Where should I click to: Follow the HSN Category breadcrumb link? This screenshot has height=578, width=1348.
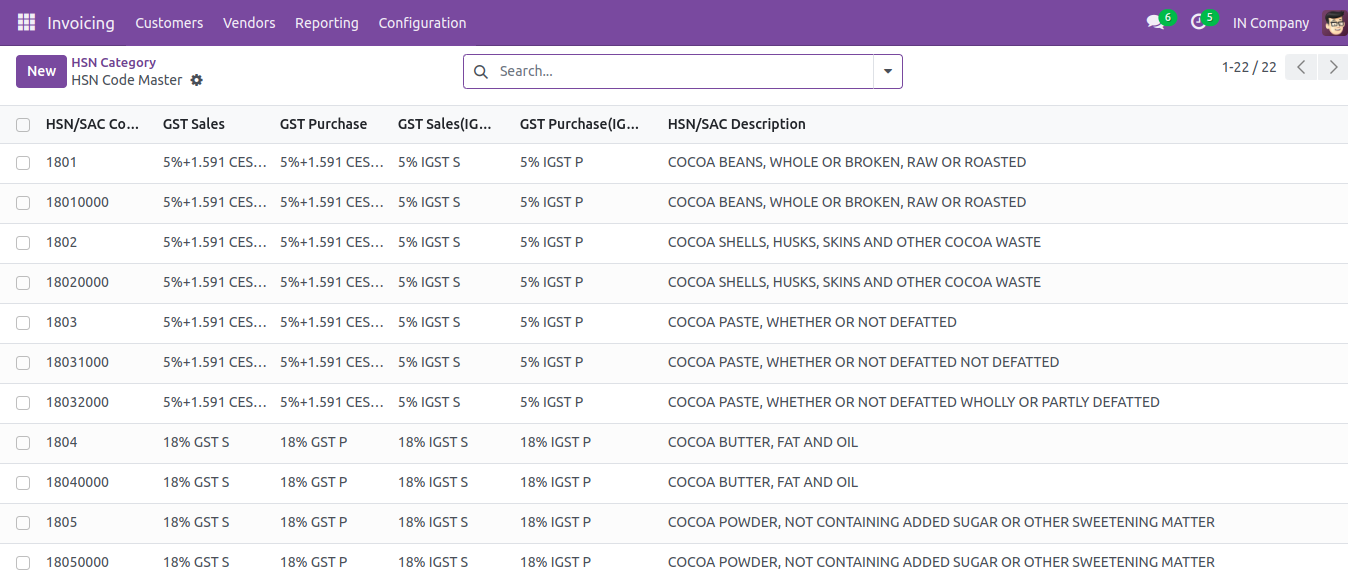coord(113,62)
